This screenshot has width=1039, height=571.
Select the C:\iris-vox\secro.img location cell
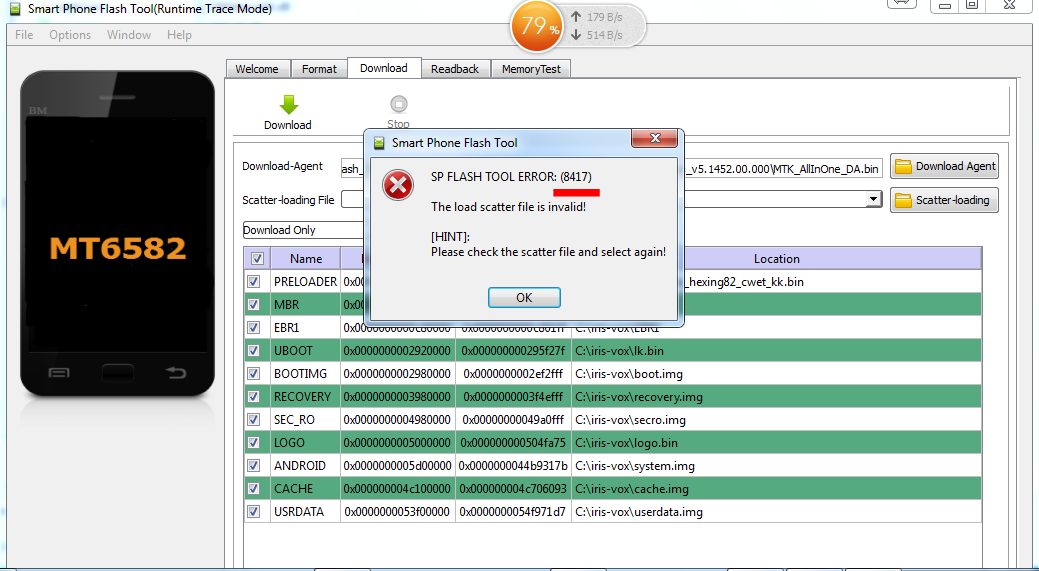(x=777, y=419)
